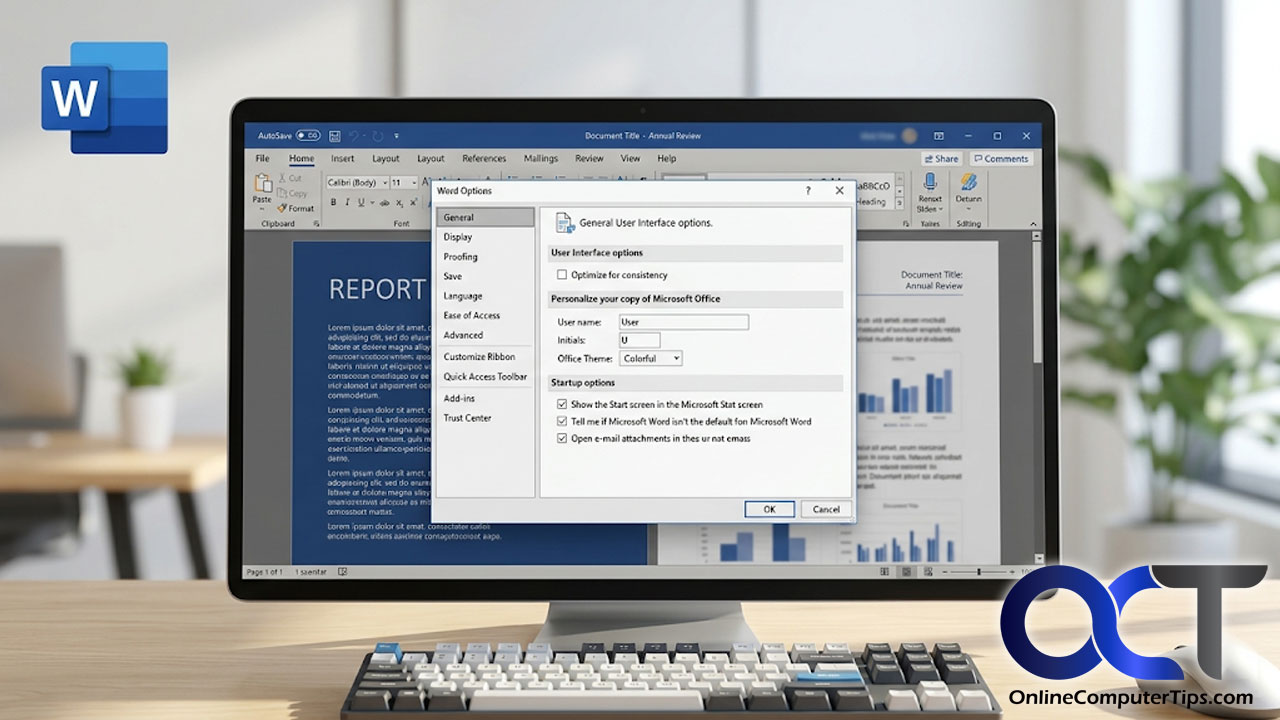Click the ribbon display options icon in the title bar
Image resolution: width=1280 pixels, height=720 pixels.
click(938, 135)
